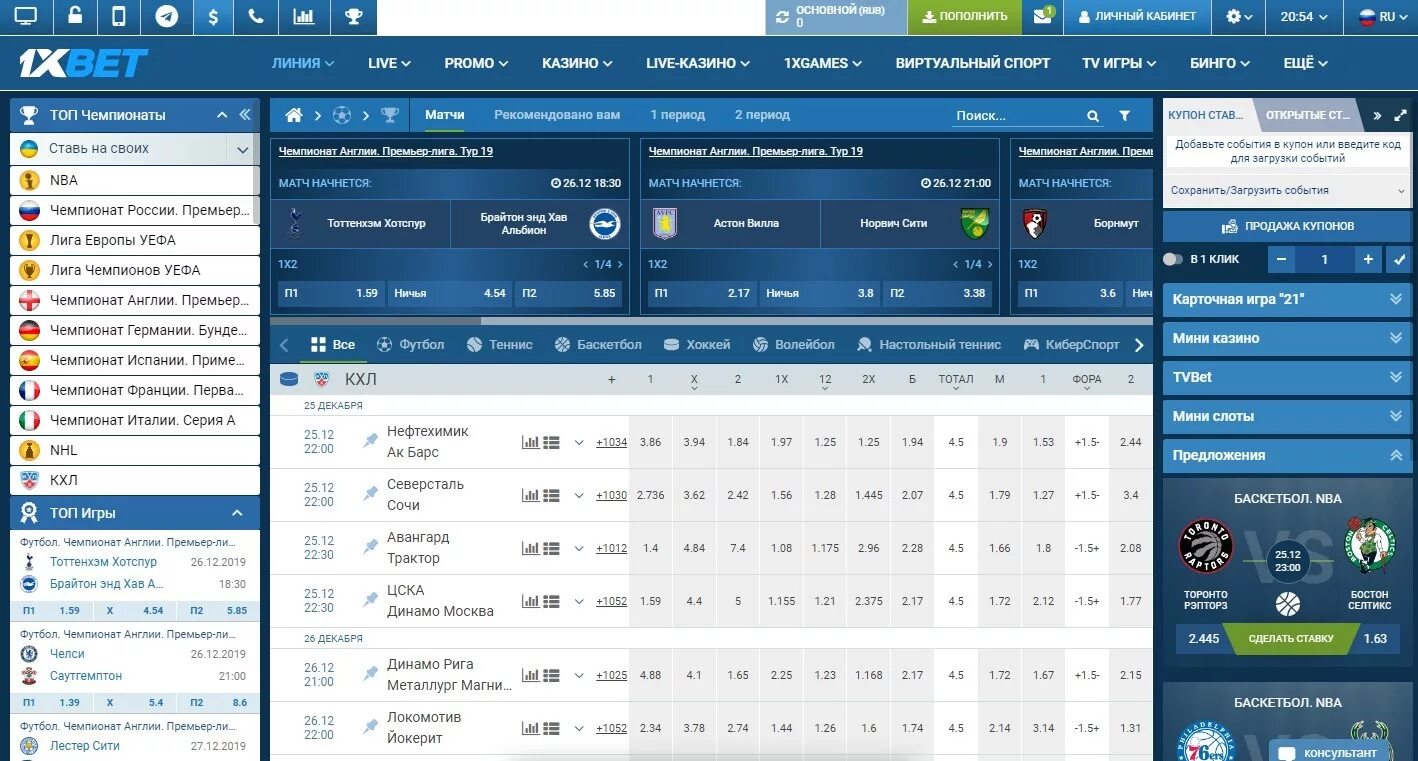Viewport: 1418px width, 761px height.
Task: Open the filter funnel icon
Action: pos(1124,116)
